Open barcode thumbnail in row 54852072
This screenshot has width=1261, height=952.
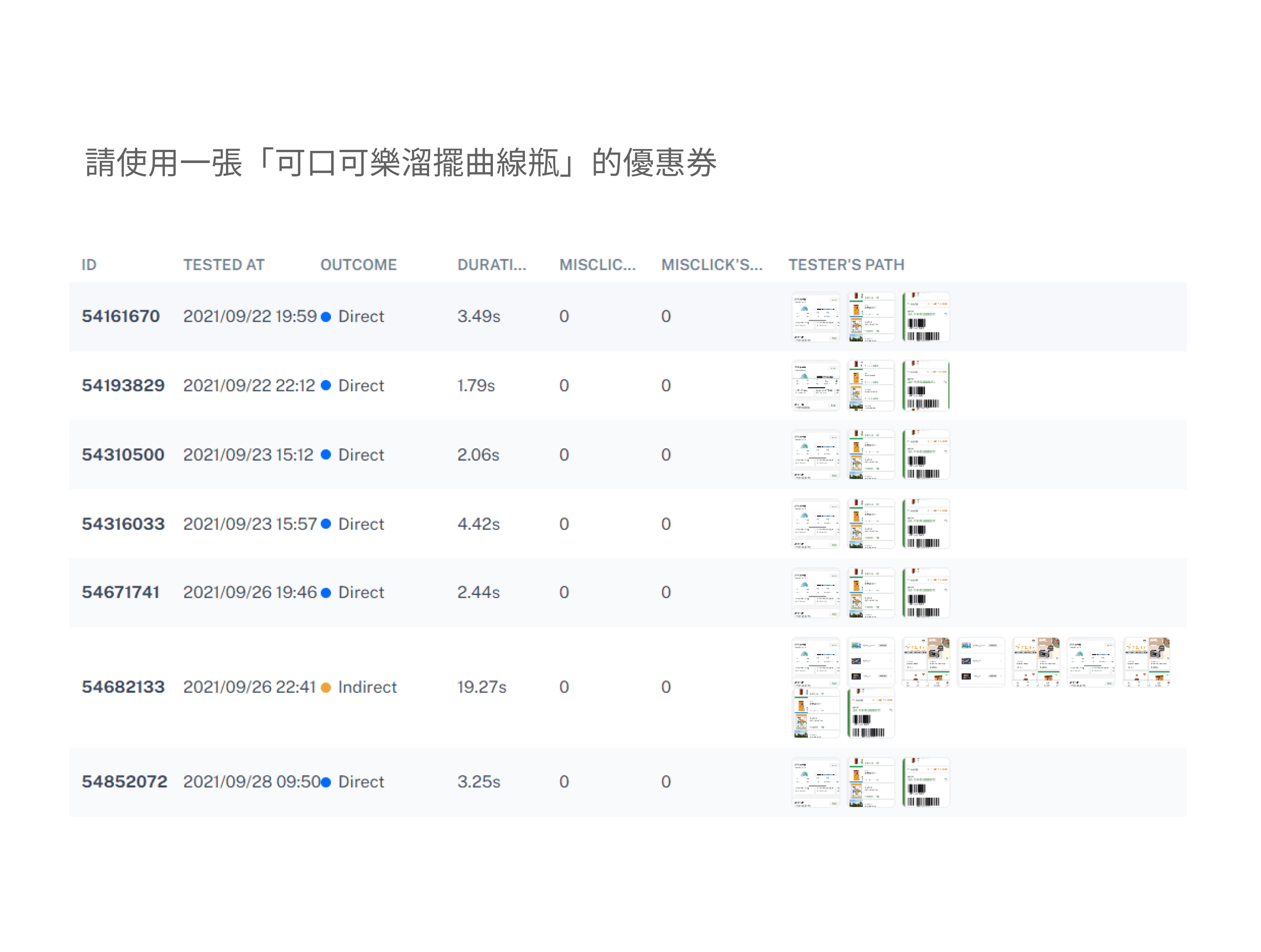[x=926, y=781]
